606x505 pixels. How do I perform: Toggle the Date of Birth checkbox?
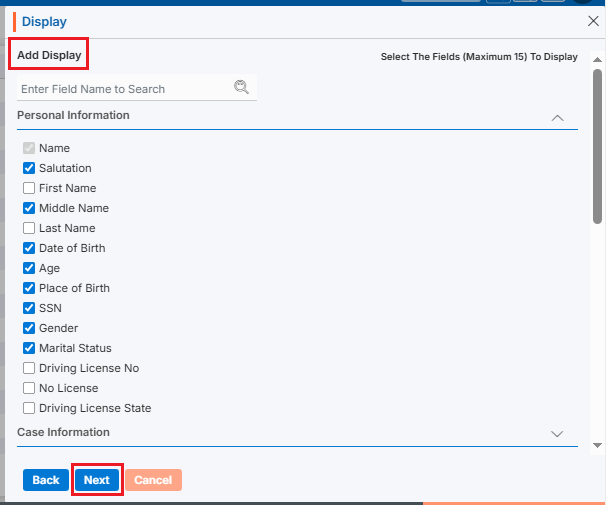[x=29, y=248]
